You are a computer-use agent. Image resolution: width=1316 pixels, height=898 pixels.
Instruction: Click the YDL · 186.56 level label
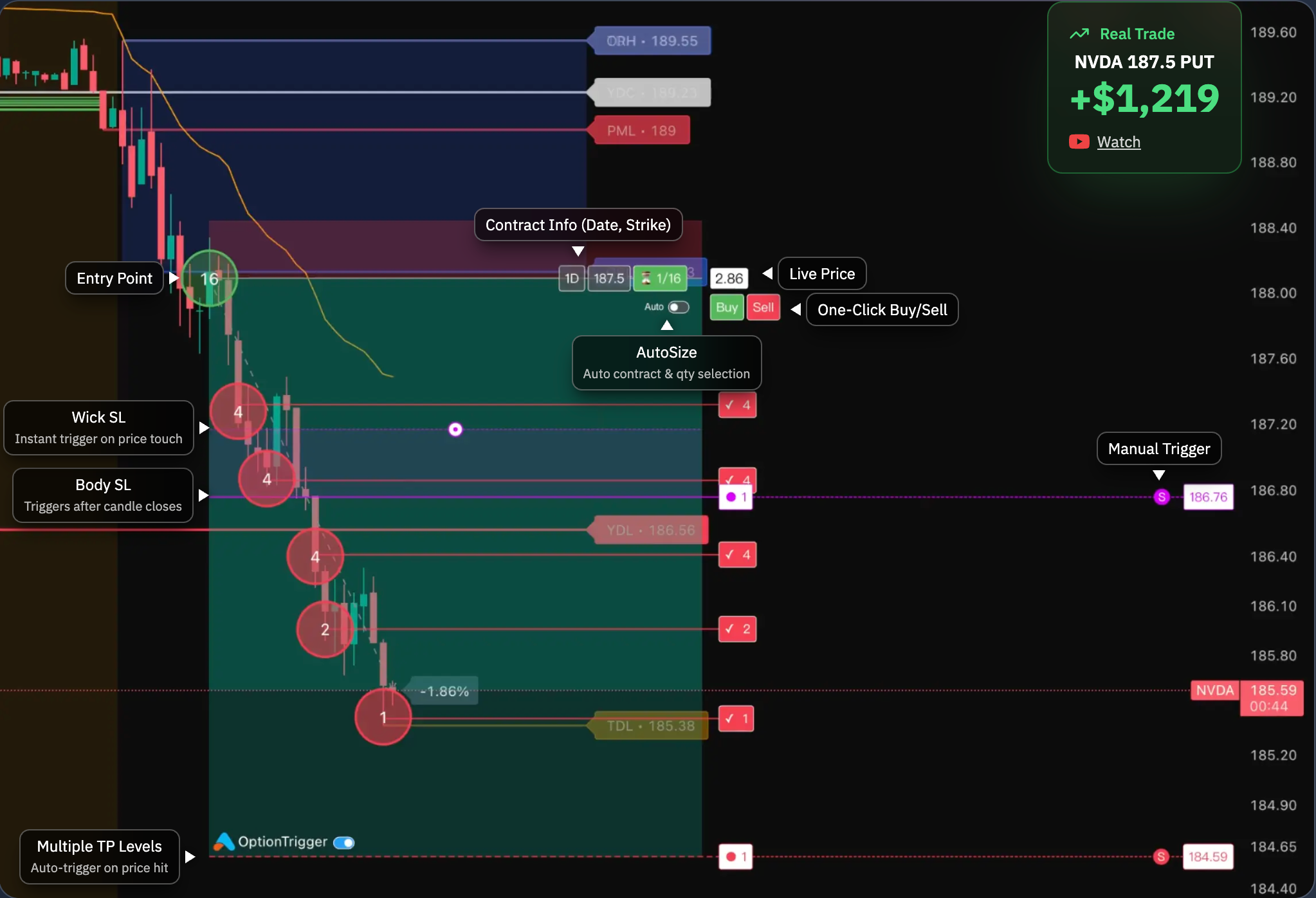click(x=650, y=530)
